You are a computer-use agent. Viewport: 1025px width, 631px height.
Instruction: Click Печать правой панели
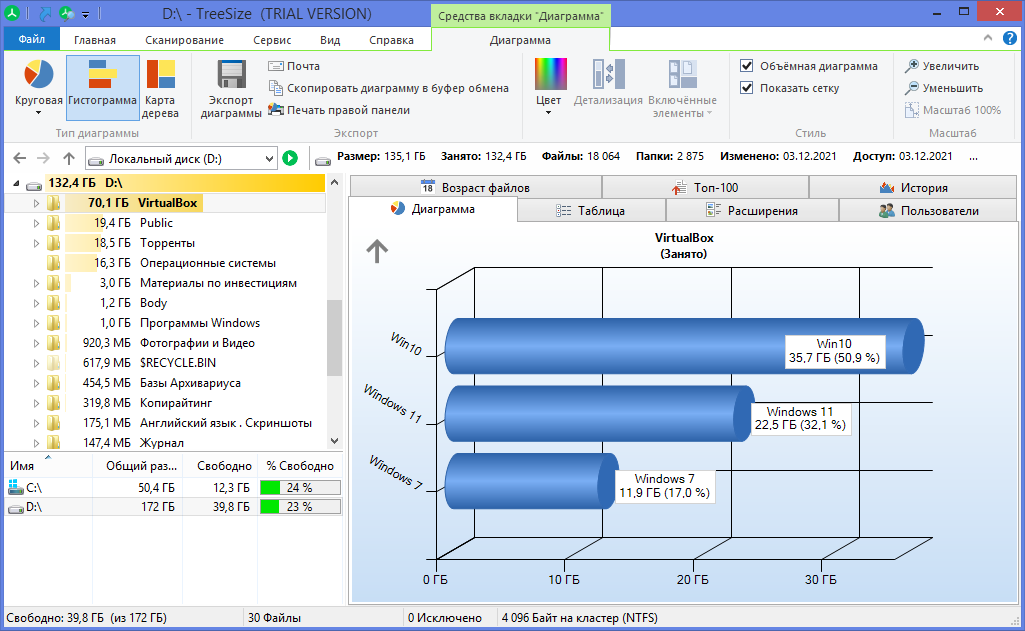pos(339,110)
